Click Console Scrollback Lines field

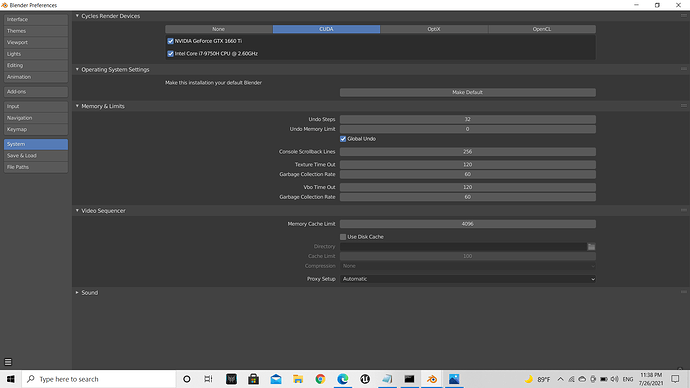[x=468, y=152]
